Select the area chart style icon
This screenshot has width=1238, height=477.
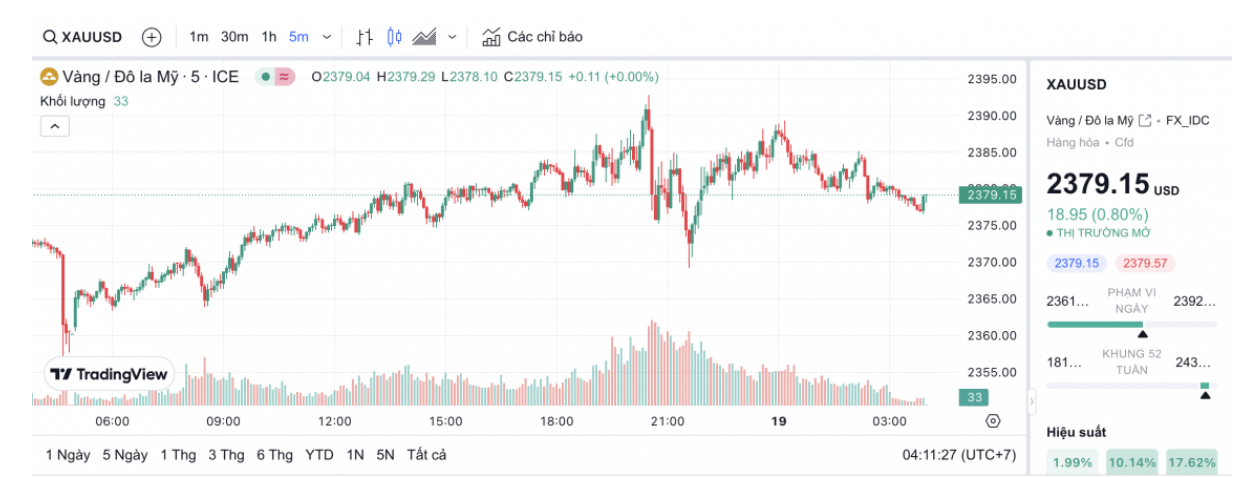click(x=424, y=37)
